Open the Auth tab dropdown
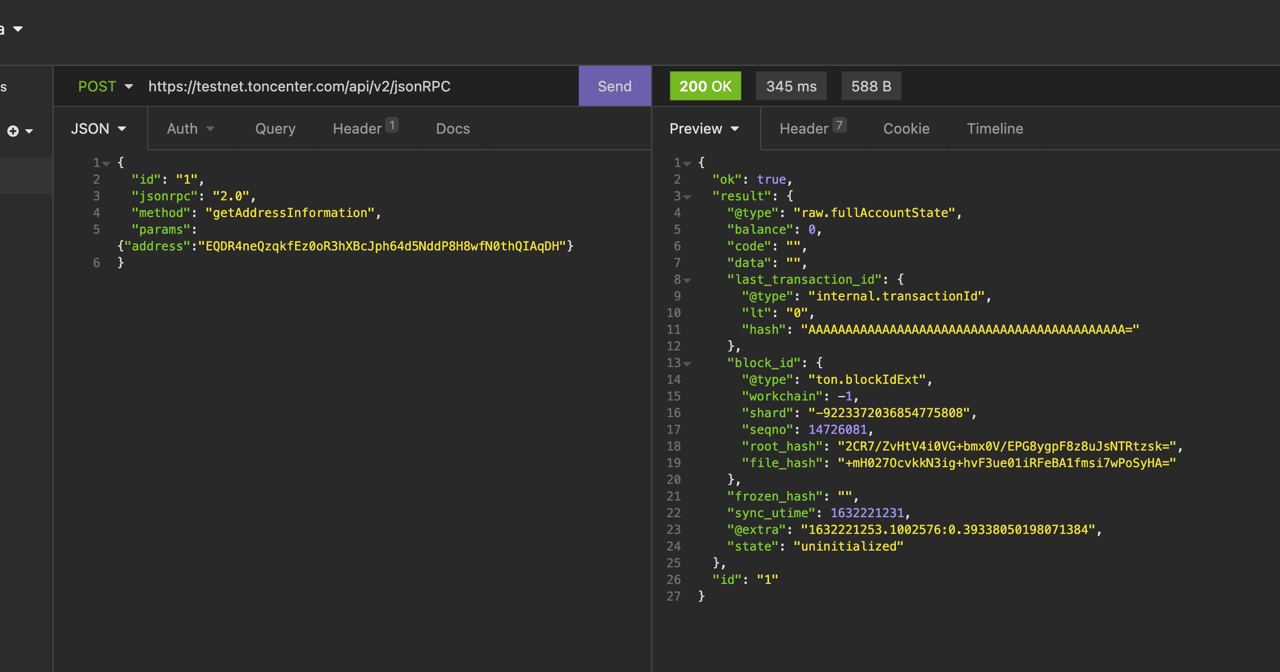Screen dimensions: 1280x672 (190, 128)
